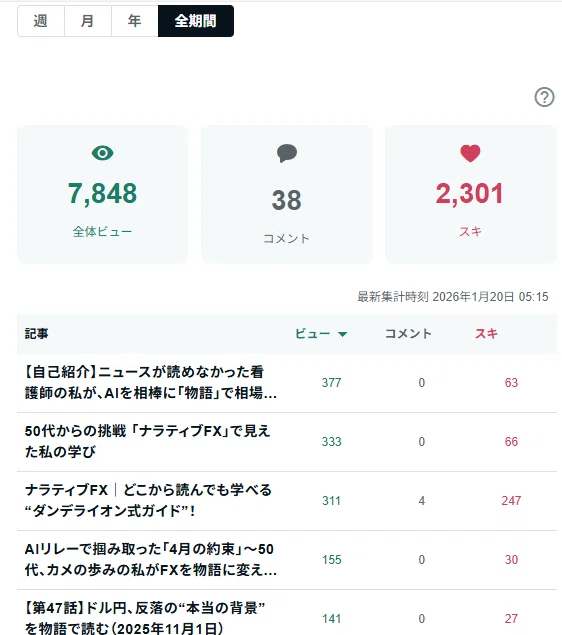The image size is (562, 635).
Task: Click the gray comment bubble icon
Action: pos(287,153)
